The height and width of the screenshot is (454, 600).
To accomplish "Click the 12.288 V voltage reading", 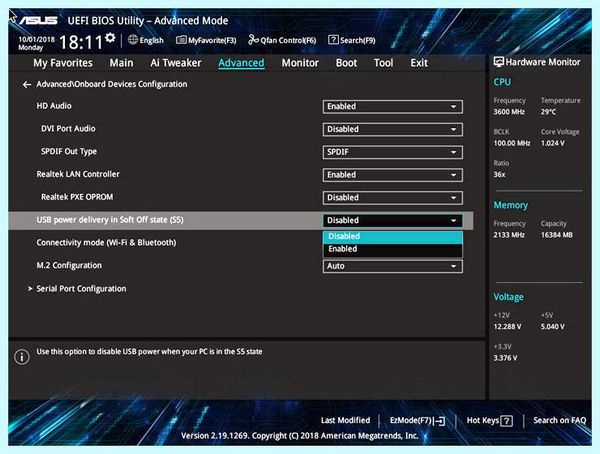I will pos(507,327).
